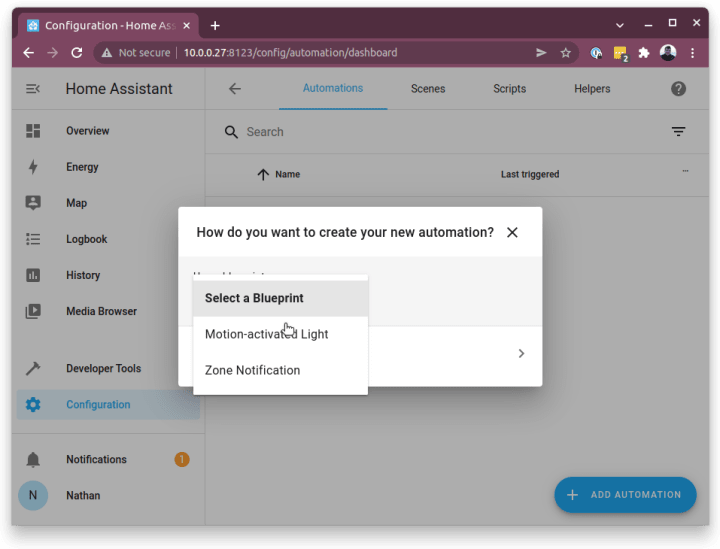Screen dimensions: 720x549
Task: Open Energy in the sidebar
Action: pos(108,167)
